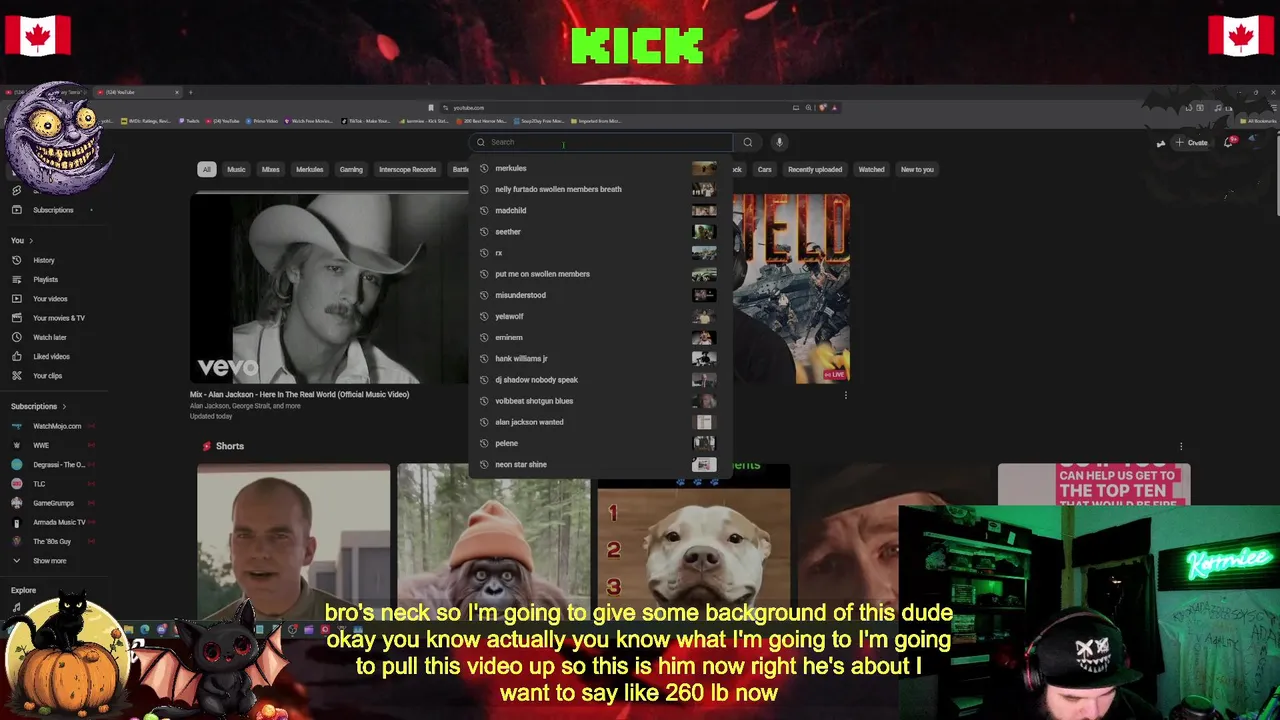Image resolution: width=1280 pixels, height=720 pixels.
Task: Choose 'alan jackson wanted' suggestion
Action: point(600,422)
